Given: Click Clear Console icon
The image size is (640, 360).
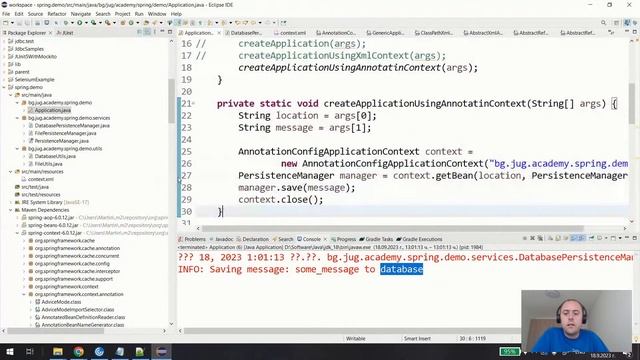Looking at the screenshot, I should click(550, 238).
